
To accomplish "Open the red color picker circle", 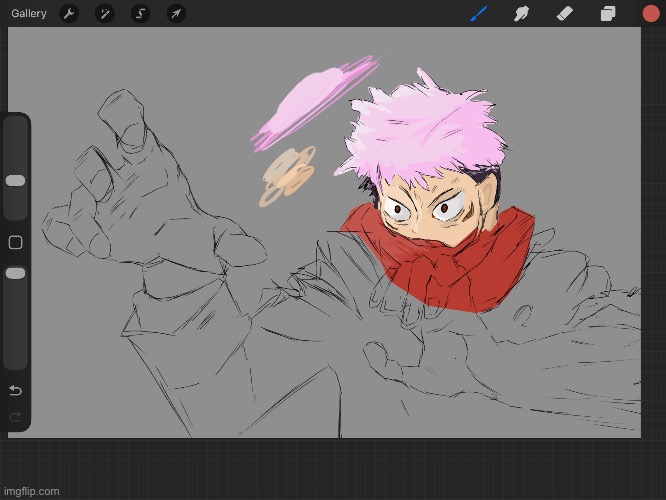I will (x=651, y=13).
